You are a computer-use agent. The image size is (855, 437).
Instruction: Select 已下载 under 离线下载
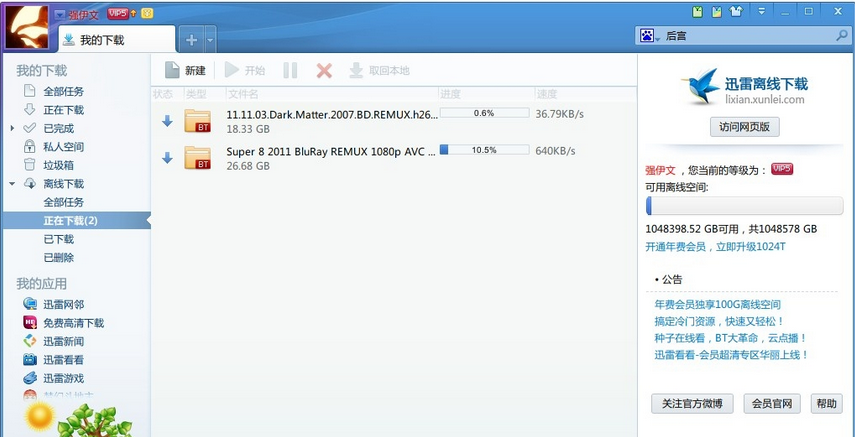click(x=58, y=239)
